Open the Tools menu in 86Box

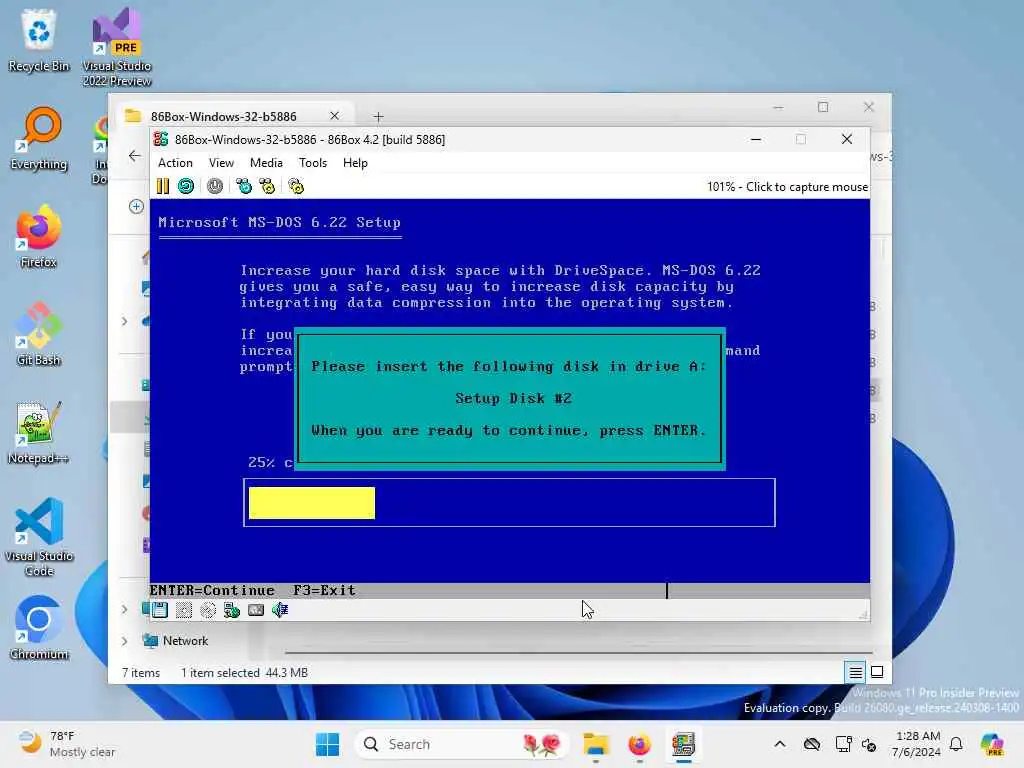313,163
